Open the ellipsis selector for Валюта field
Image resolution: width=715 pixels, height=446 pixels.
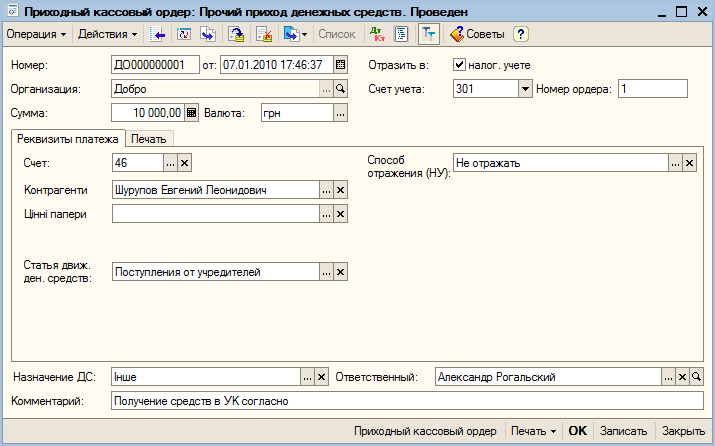[340, 113]
